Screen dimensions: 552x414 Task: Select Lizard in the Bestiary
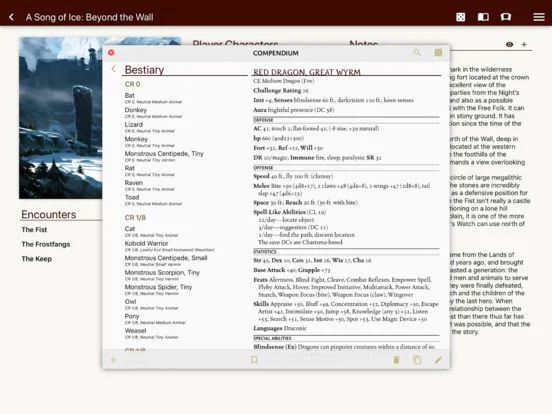pos(150,127)
